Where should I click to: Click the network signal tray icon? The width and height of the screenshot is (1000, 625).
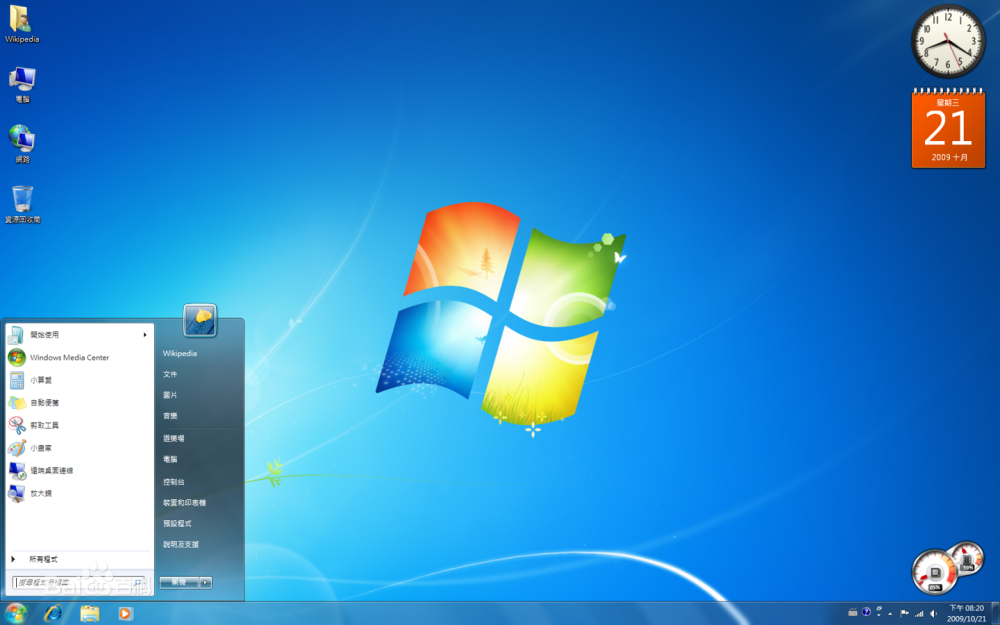(x=918, y=613)
